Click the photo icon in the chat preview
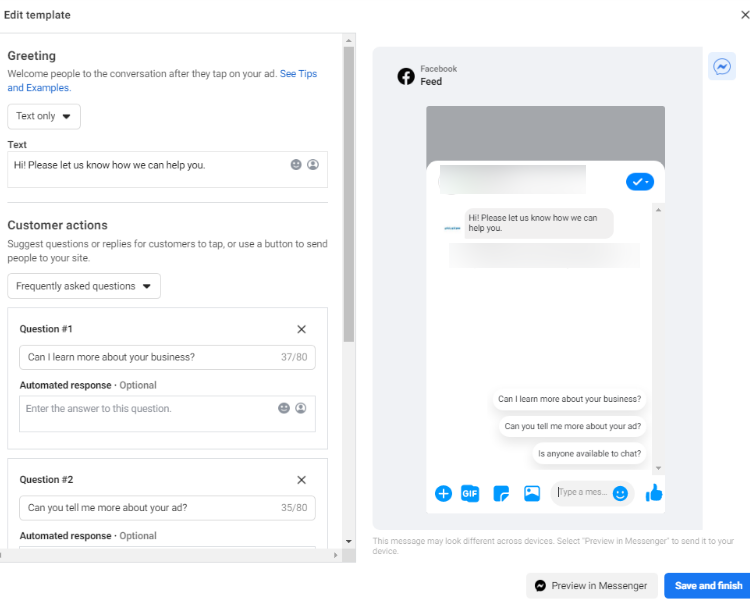This screenshot has height=604, width=750. 532,493
